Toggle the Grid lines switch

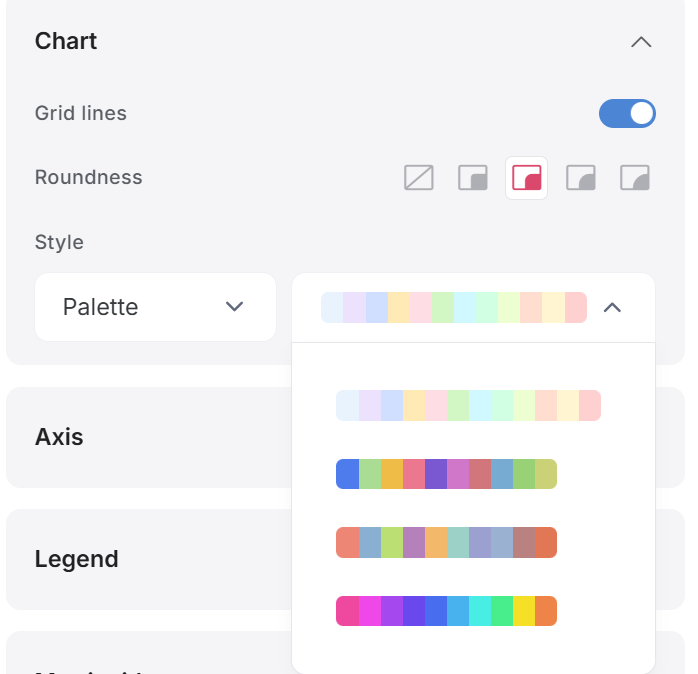627,114
